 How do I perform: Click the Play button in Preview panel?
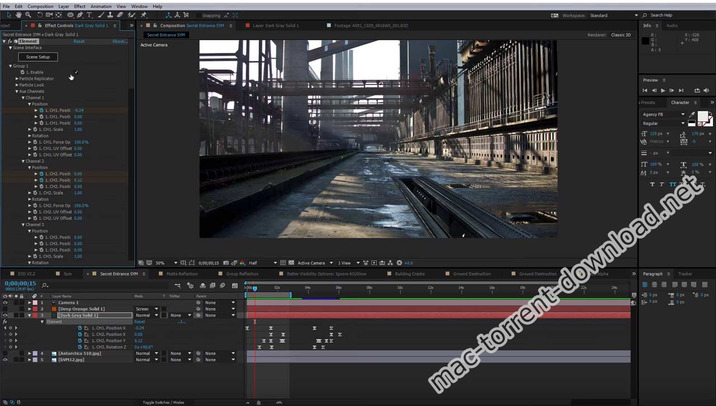coord(662,90)
